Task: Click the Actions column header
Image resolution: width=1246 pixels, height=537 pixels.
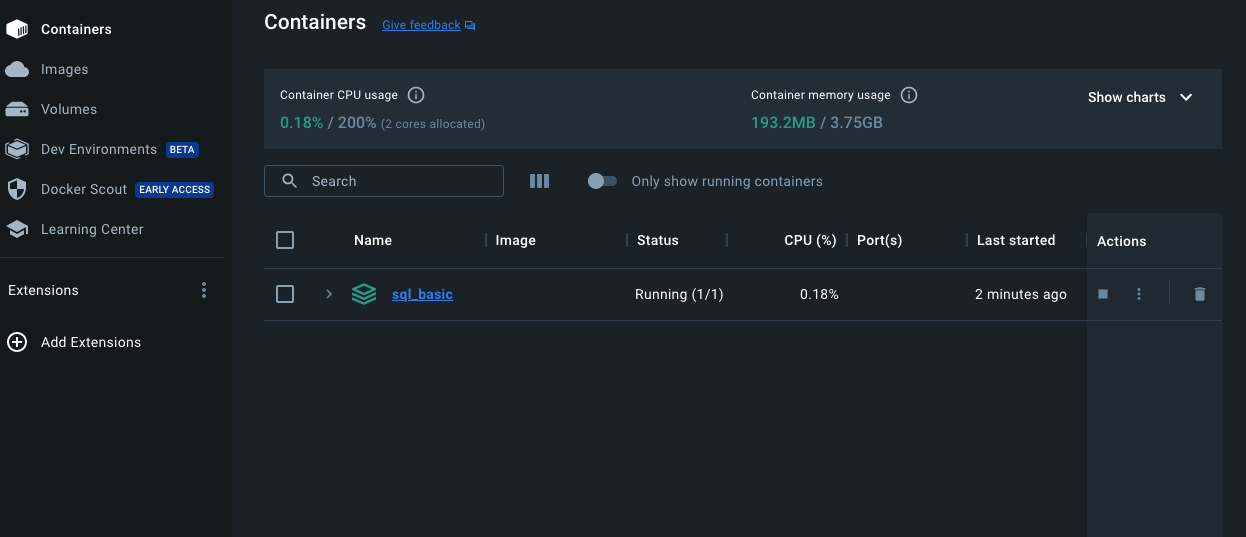Action: pyautogui.click(x=1121, y=241)
